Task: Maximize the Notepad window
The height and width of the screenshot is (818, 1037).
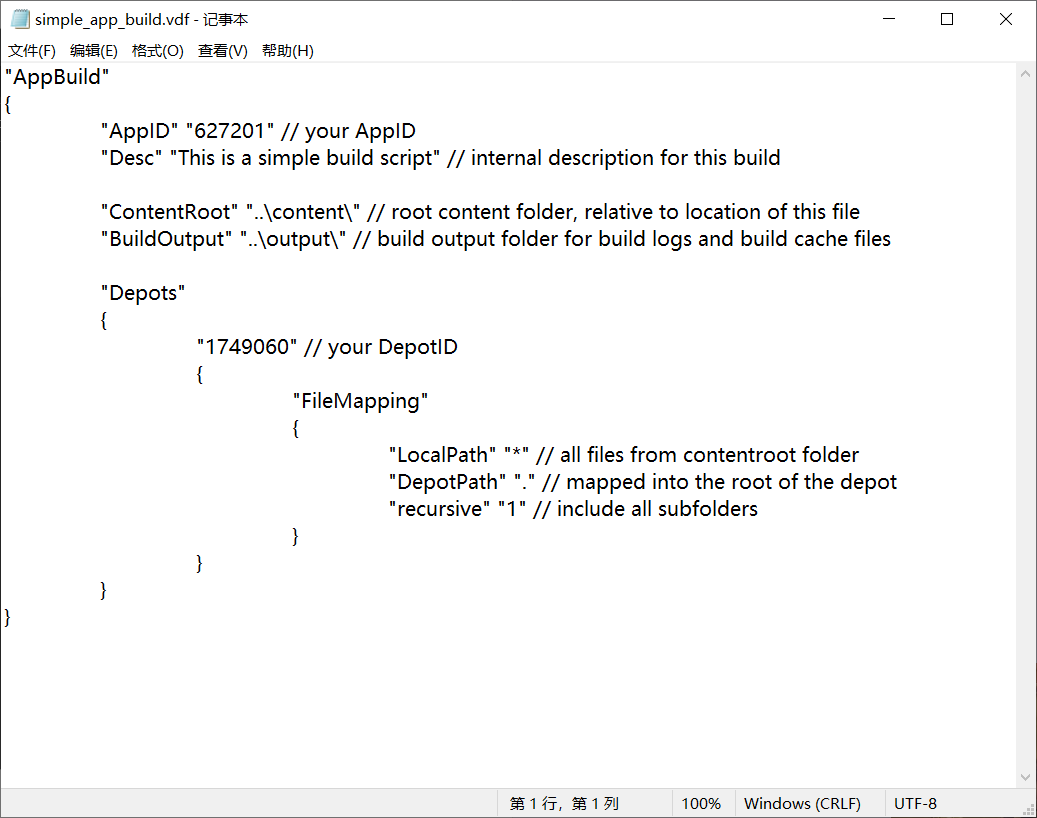Action: 947,19
